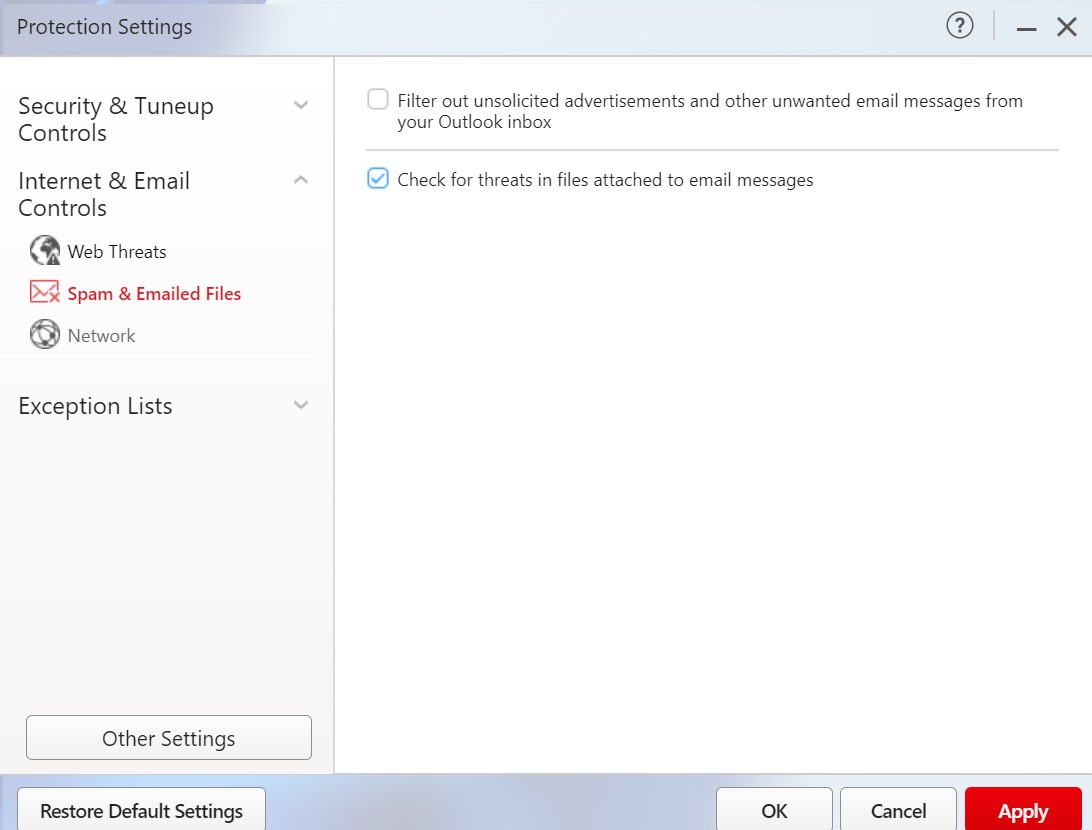Expand Security & Tuneup Controls chevron

tap(301, 105)
